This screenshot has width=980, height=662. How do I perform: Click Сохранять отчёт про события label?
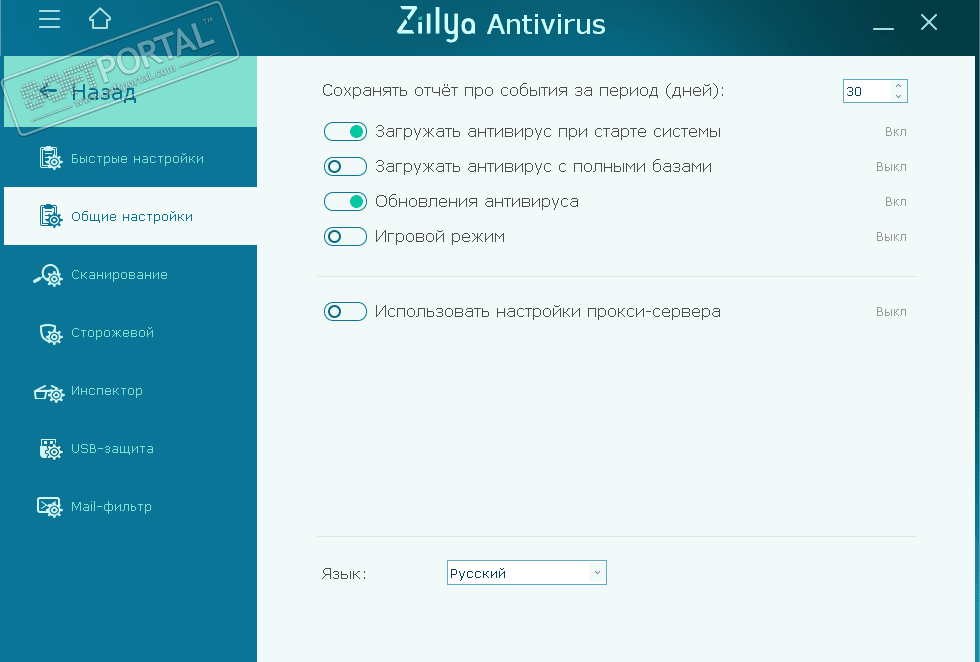coord(523,91)
